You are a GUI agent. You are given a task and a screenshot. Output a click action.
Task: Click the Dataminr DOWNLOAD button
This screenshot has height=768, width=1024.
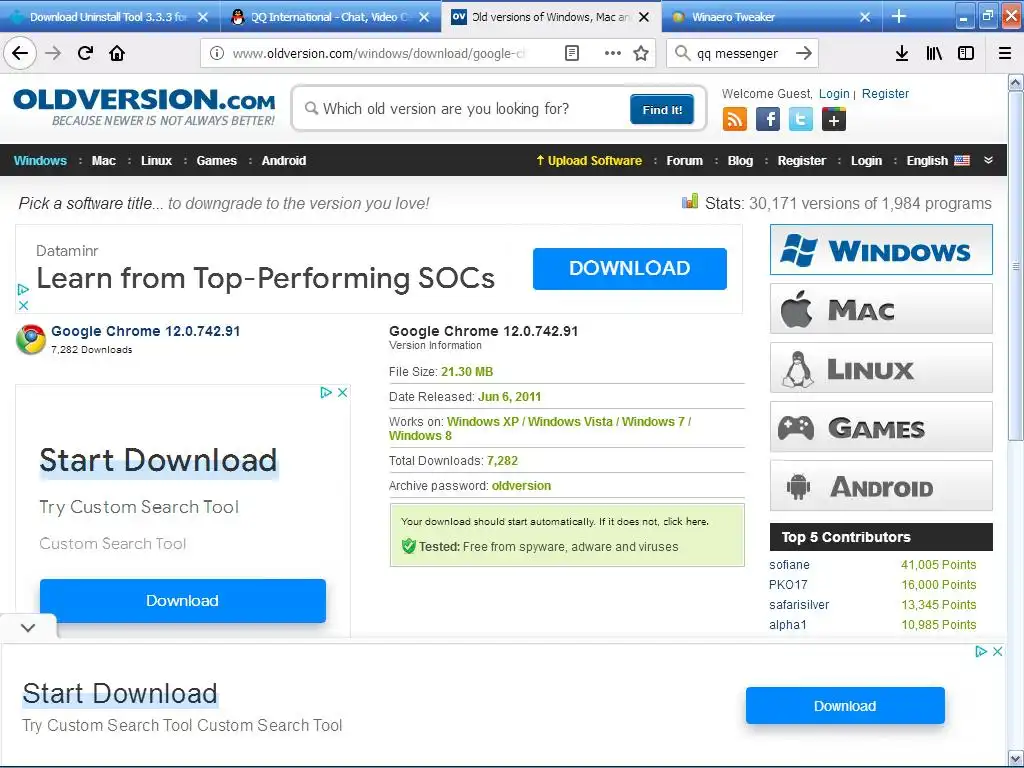click(630, 268)
